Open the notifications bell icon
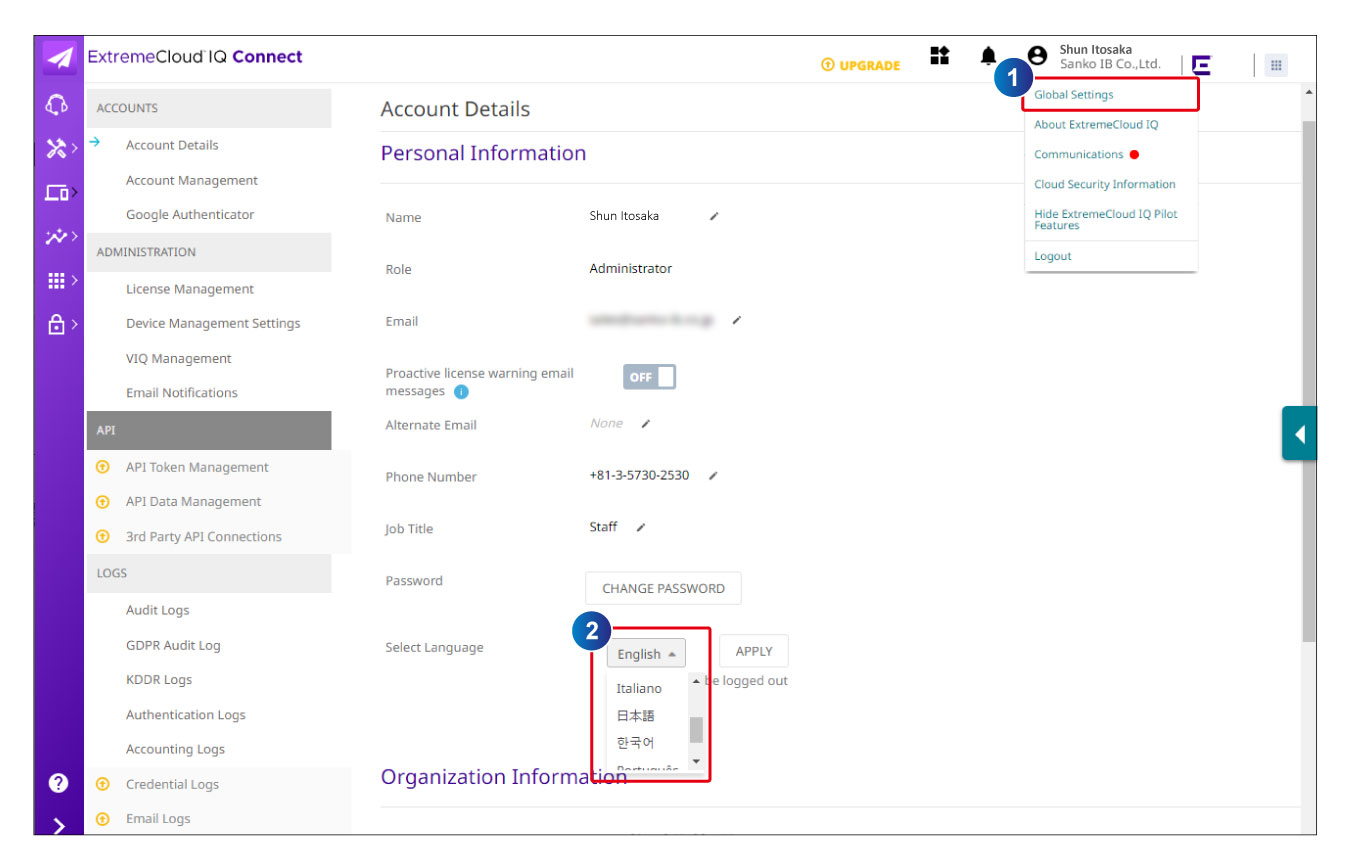The height and width of the screenshot is (867, 1350). (x=988, y=56)
